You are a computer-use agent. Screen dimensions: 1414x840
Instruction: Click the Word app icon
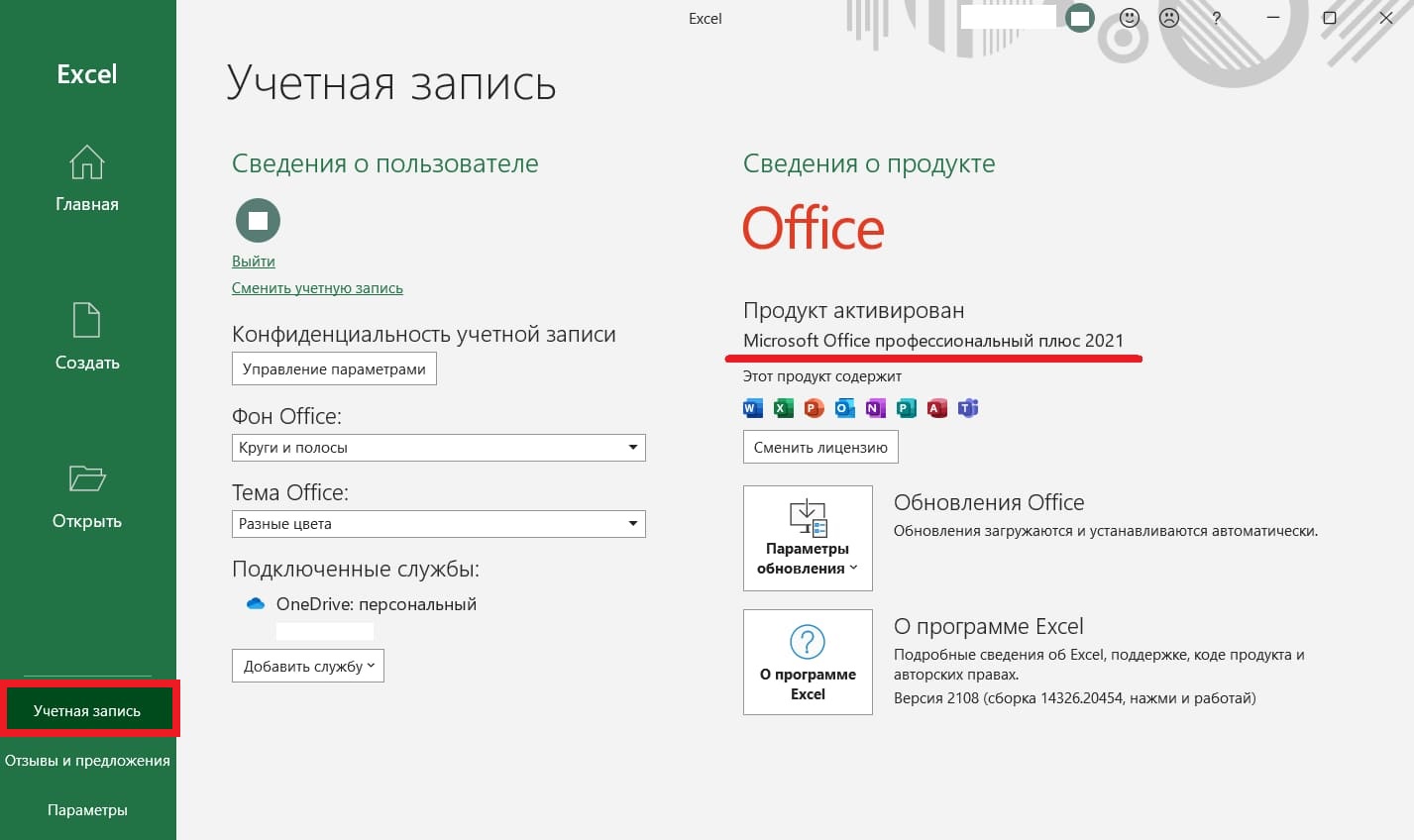pos(752,408)
